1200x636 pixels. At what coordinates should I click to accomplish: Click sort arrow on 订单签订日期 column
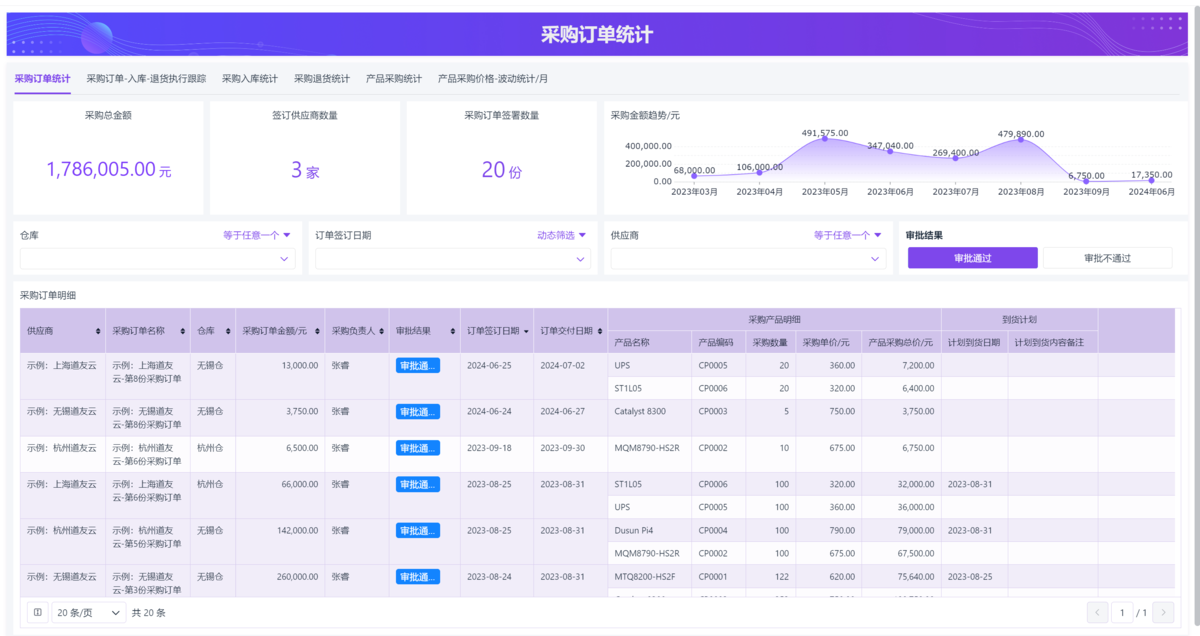tap(526, 331)
